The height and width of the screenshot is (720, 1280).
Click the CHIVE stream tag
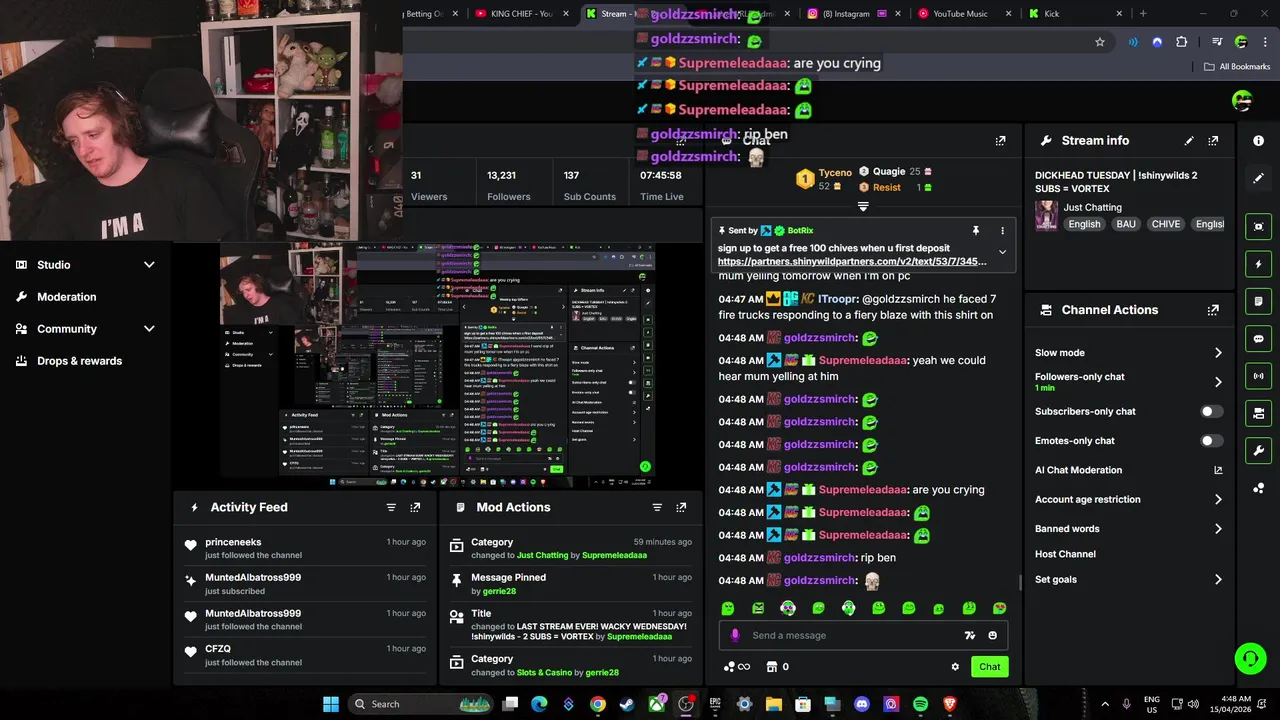pyautogui.click(x=1166, y=224)
